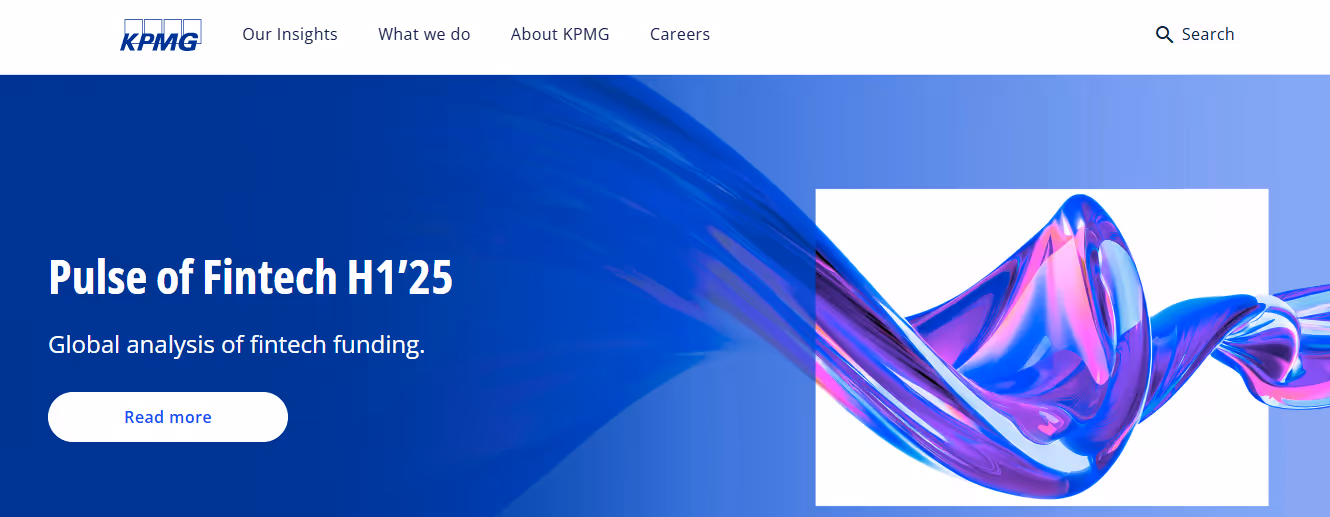Click the Search label in header
1330x517 pixels.
click(1208, 34)
